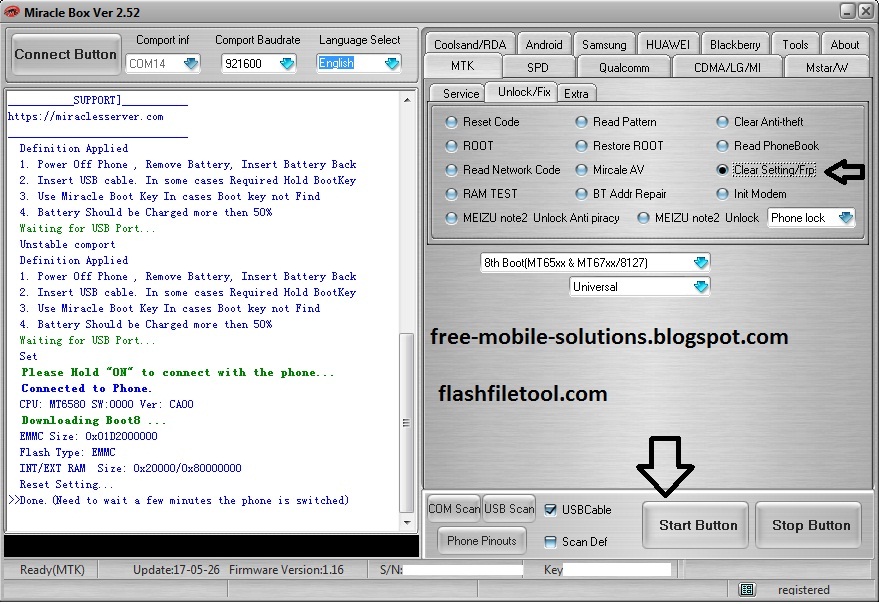The width and height of the screenshot is (879, 604).
Task: Click the log scrollbar down arrow
Action: 407,523
